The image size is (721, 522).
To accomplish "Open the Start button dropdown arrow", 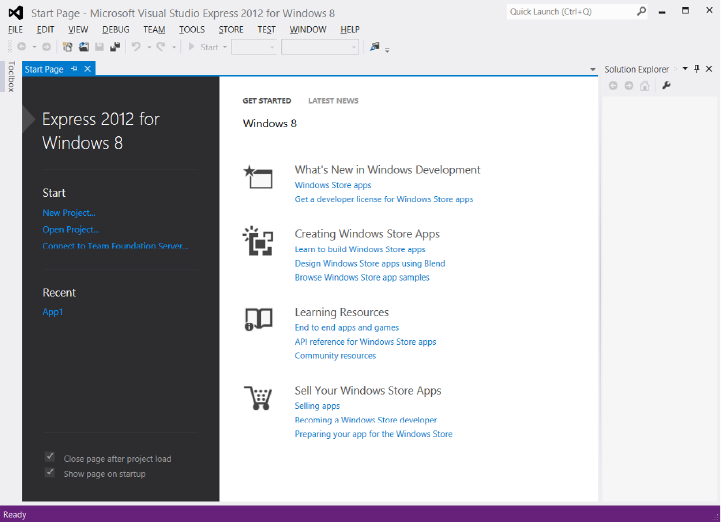I will [225, 47].
